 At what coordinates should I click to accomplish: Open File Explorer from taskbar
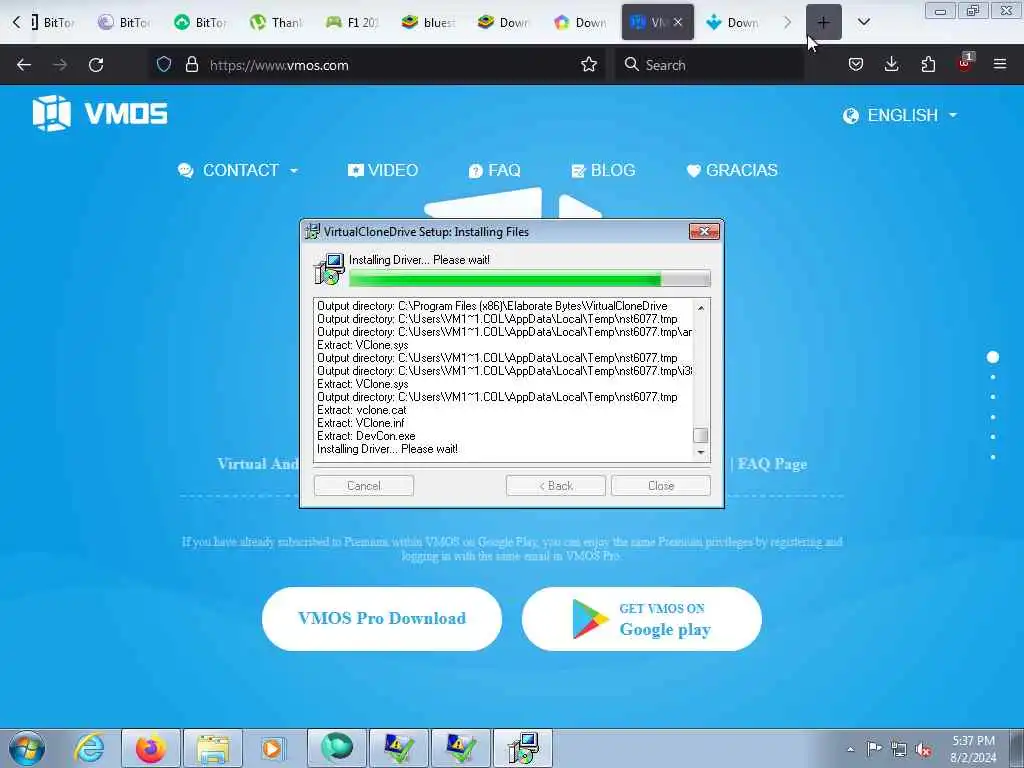[x=213, y=748]
